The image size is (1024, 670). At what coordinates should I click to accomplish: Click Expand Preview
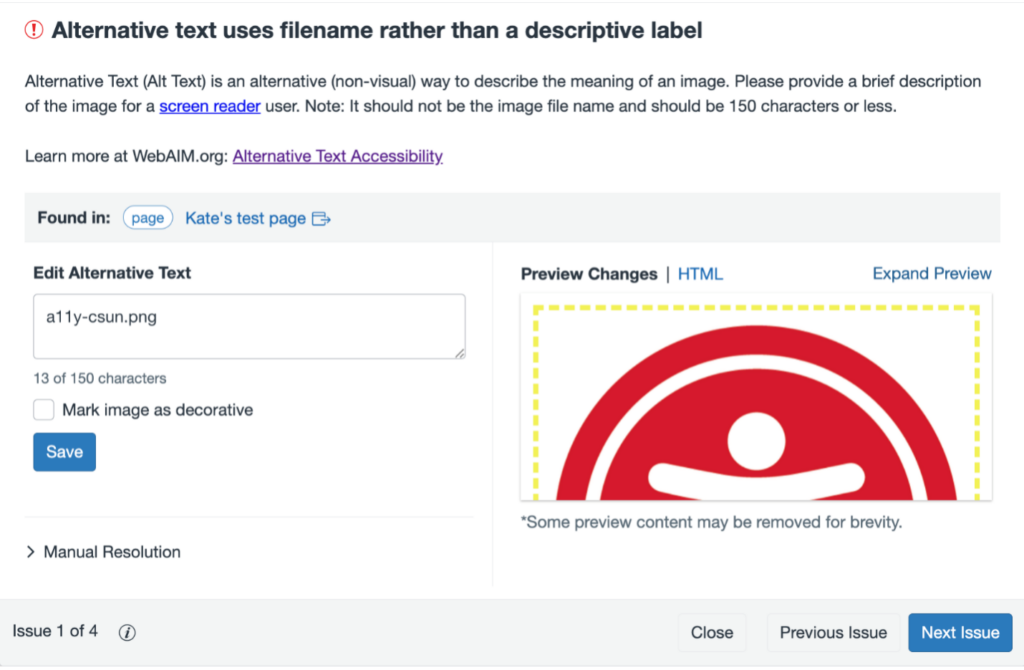pos(932,274)
